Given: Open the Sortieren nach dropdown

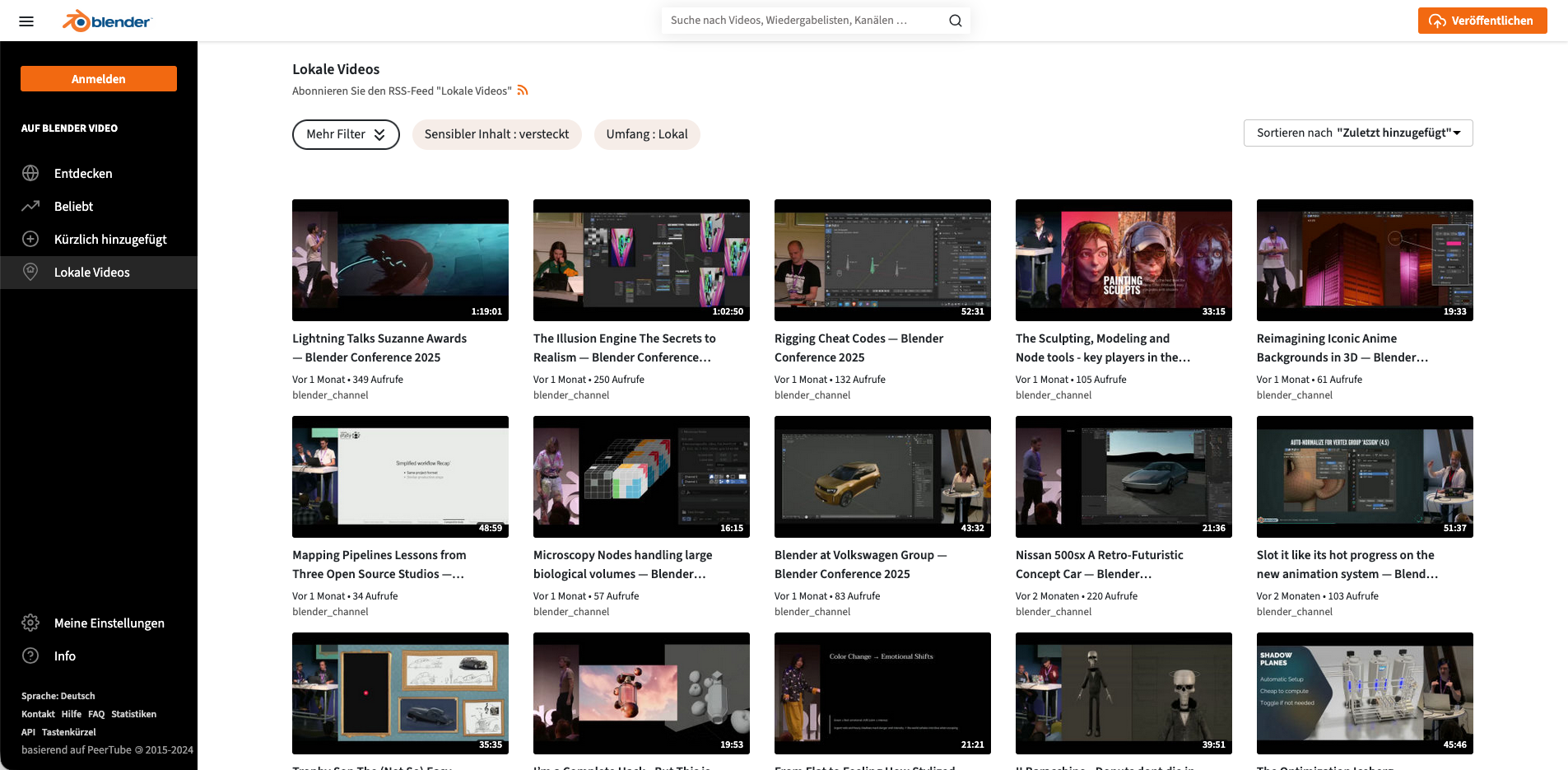Looking at the screenshot, I should [x=1357, y=133].
